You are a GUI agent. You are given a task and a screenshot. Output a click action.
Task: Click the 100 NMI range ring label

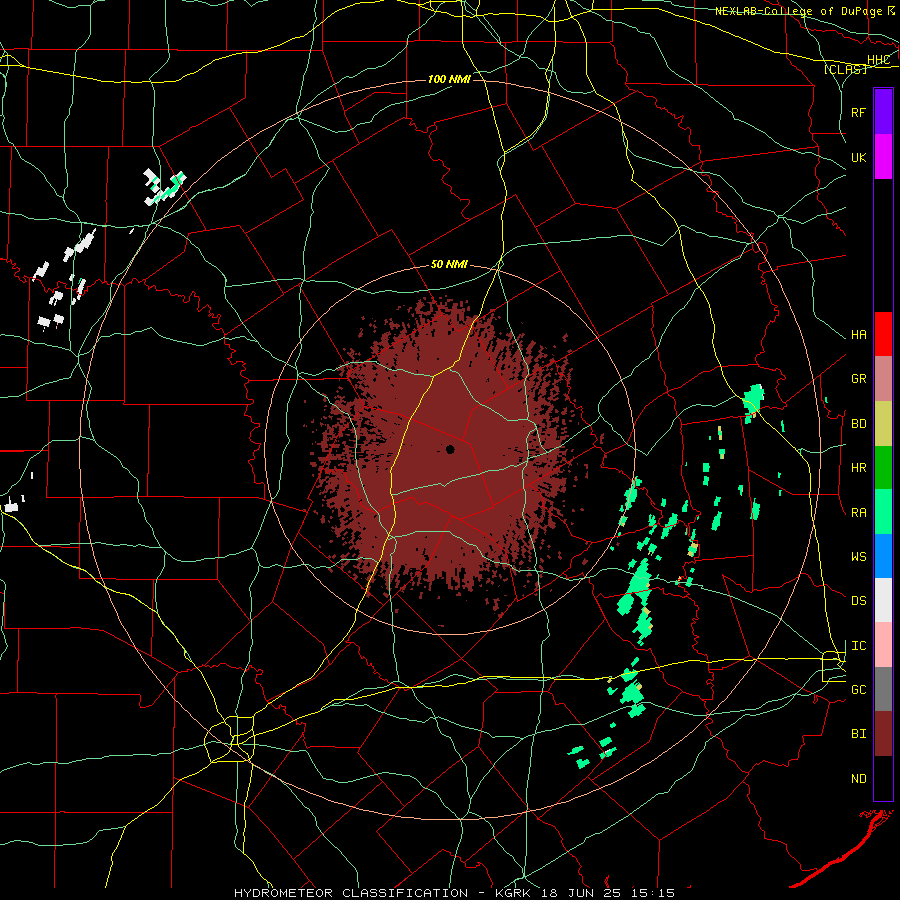coord(449,79)
